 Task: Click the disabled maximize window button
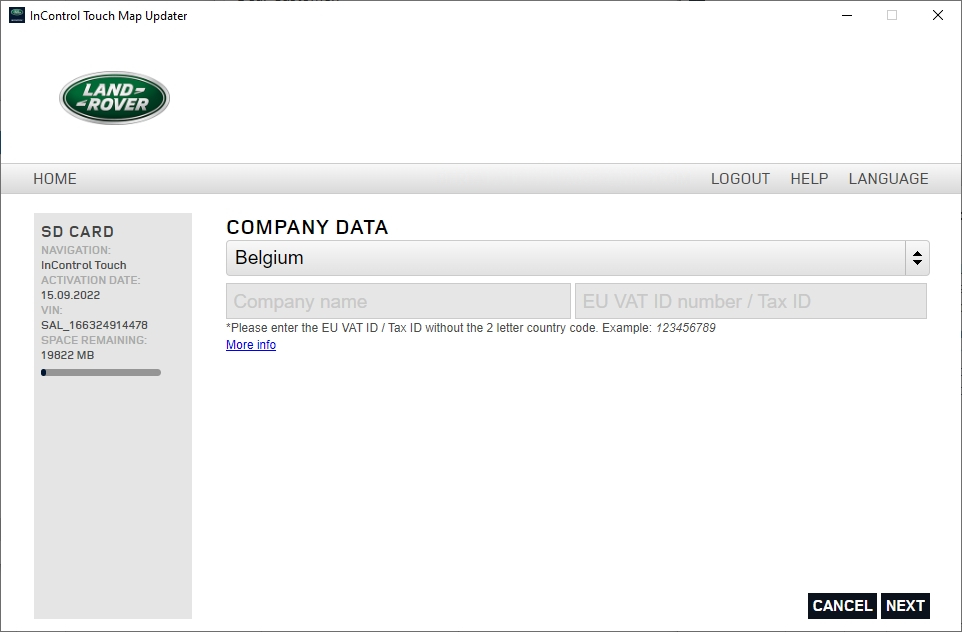point(892,15)
